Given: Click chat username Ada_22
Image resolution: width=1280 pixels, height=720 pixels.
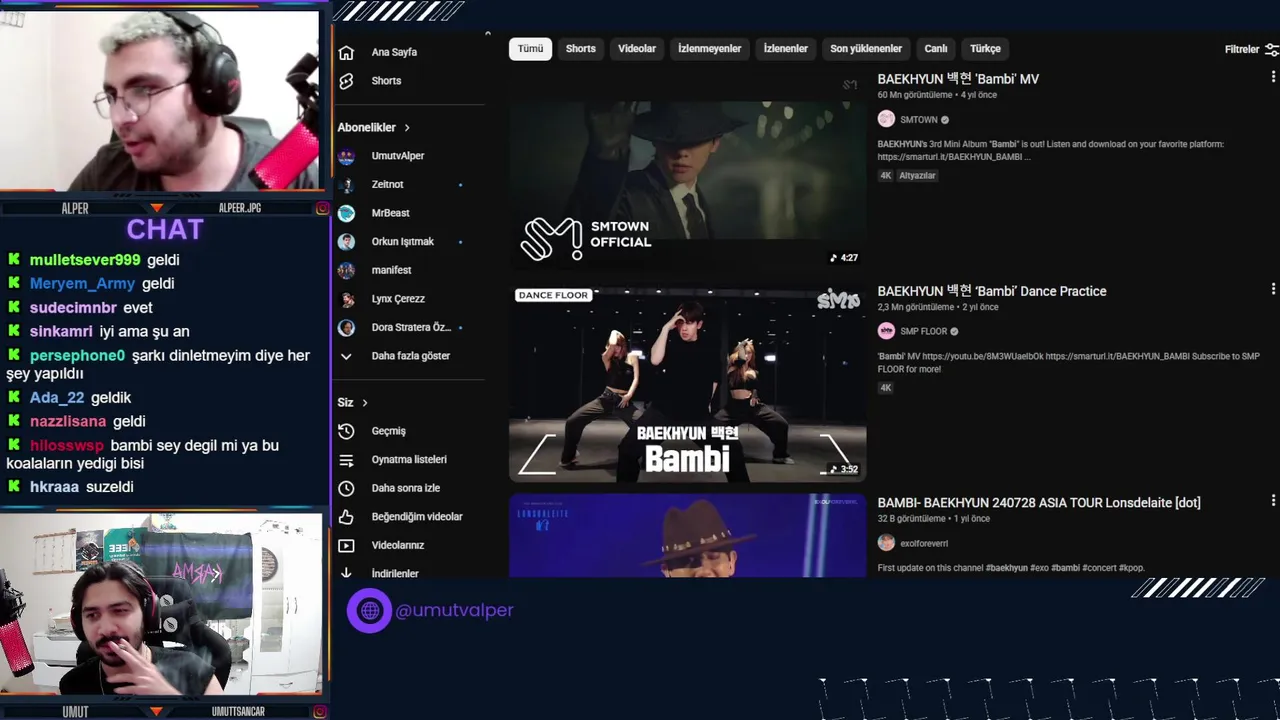Looking at the screenshot, I should (x=57, y=398).
